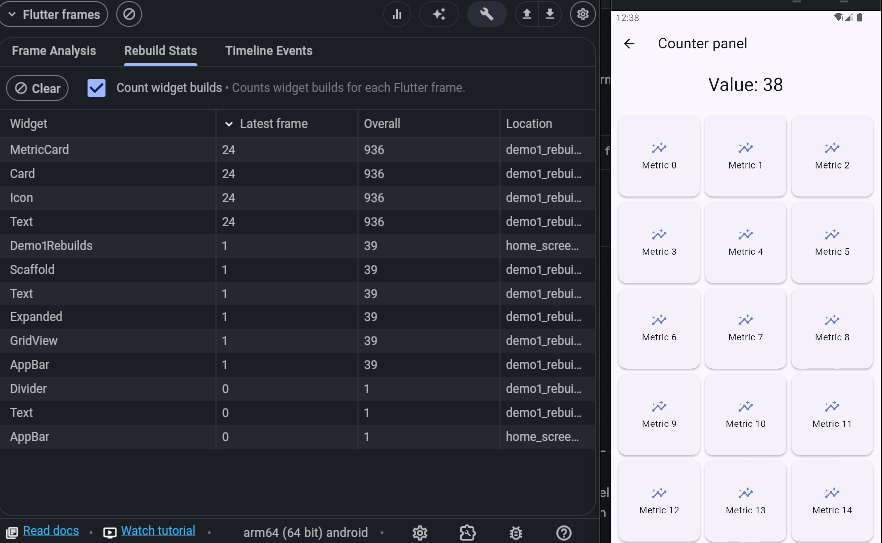Viewport: 882px width, 543px height.
Task: Tap the Metric 13 card icon
Action: tap(745, 493)
